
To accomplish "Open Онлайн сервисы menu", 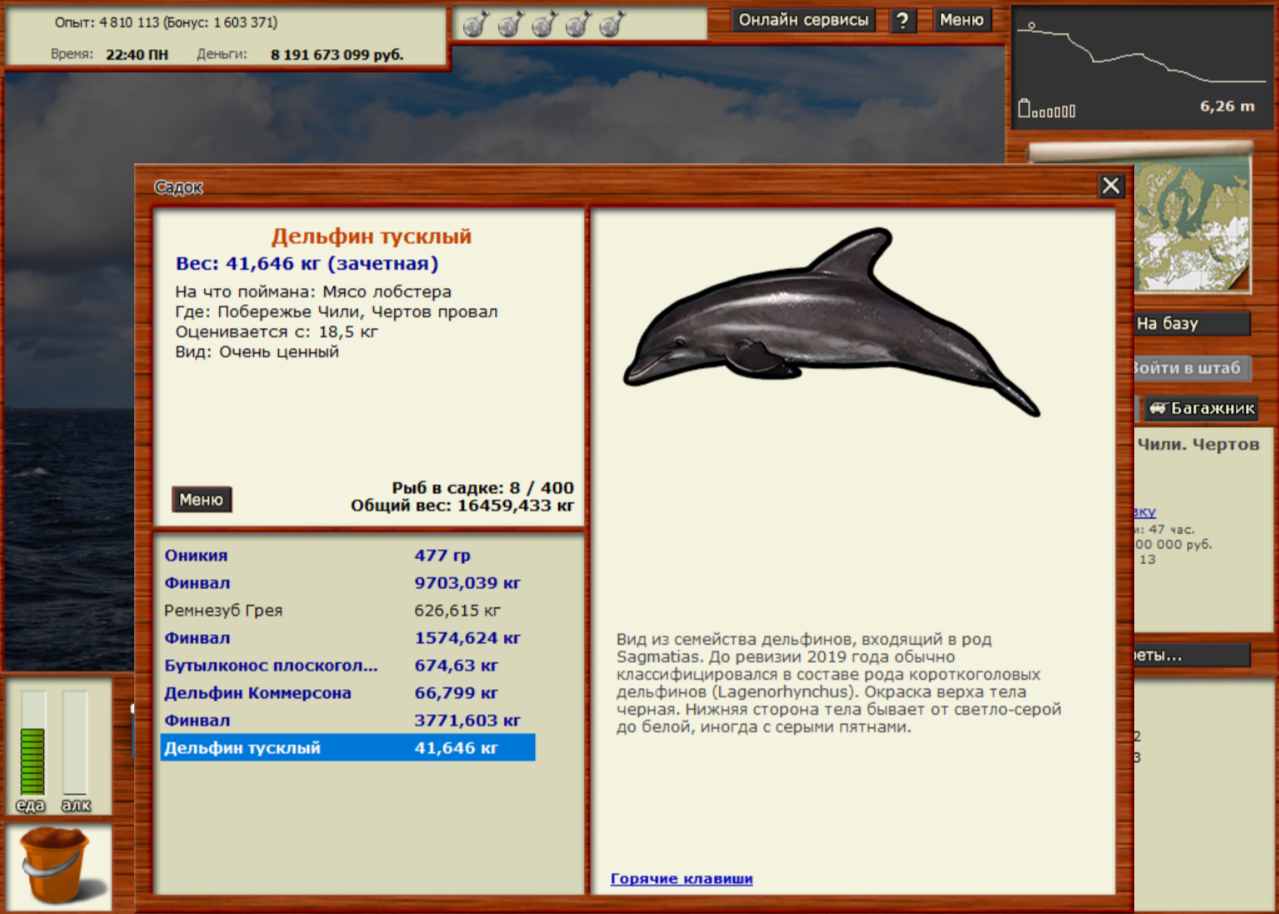I will tap(804, 20).
